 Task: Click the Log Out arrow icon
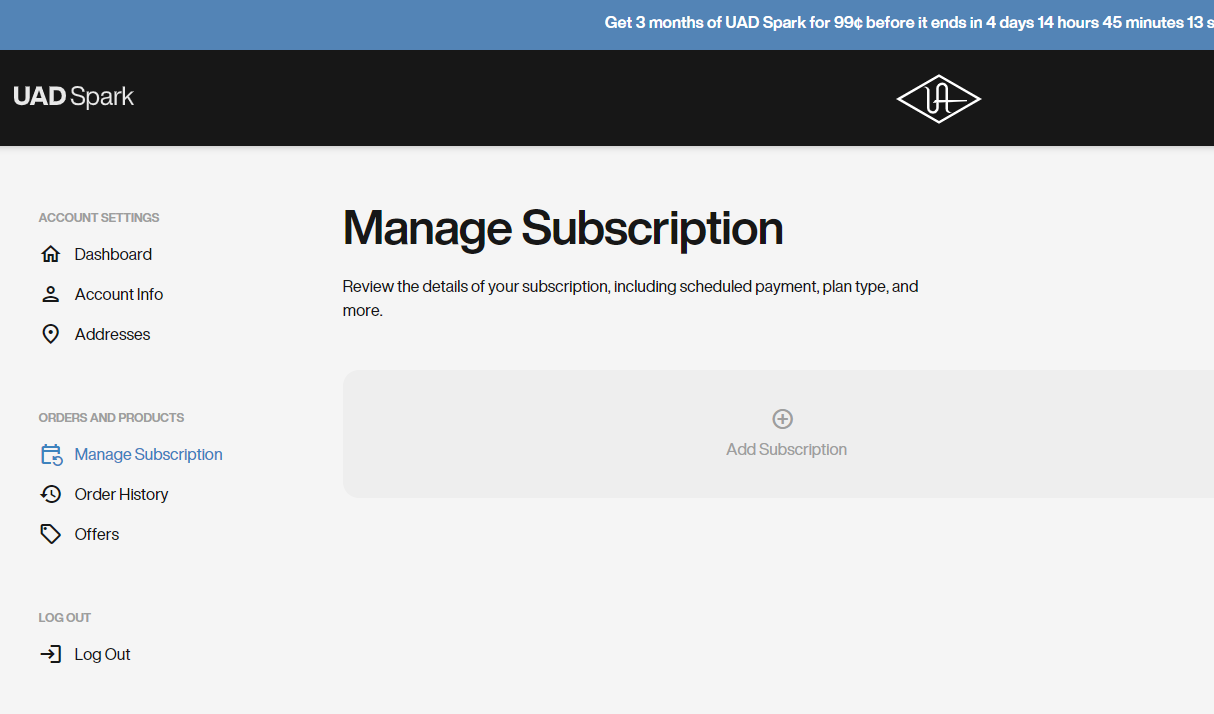point(50,654)
